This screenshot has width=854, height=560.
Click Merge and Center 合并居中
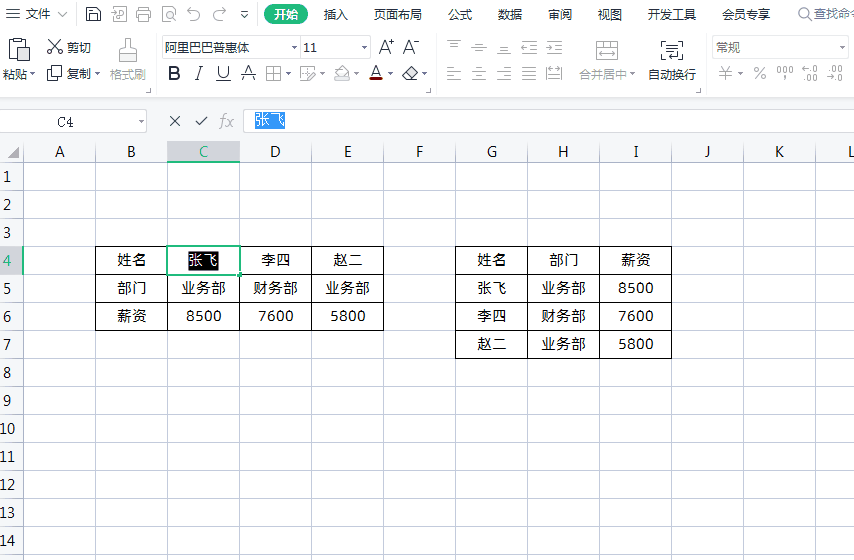(x=606, y=59)
